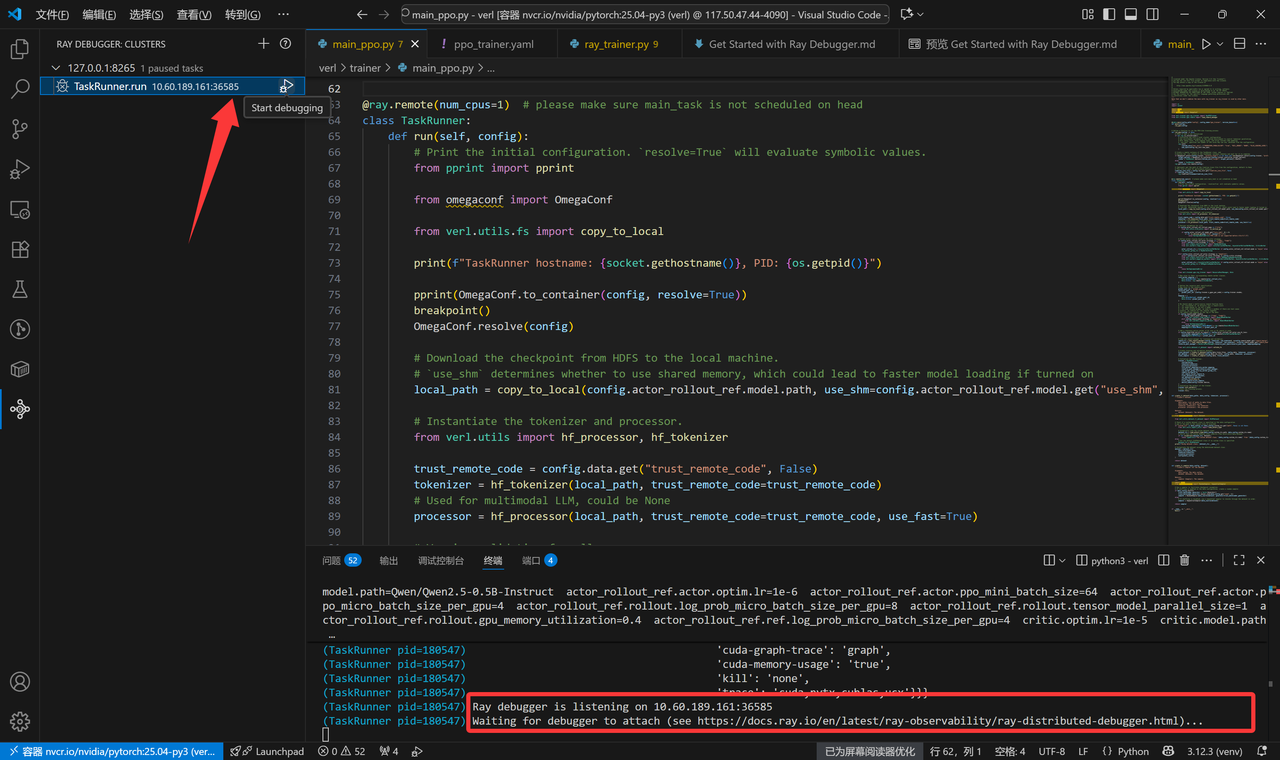Collapse the 127.0.0.1:8265 cluster node
This screenshot has height=760, width=1280.
(x=56, y=68)
